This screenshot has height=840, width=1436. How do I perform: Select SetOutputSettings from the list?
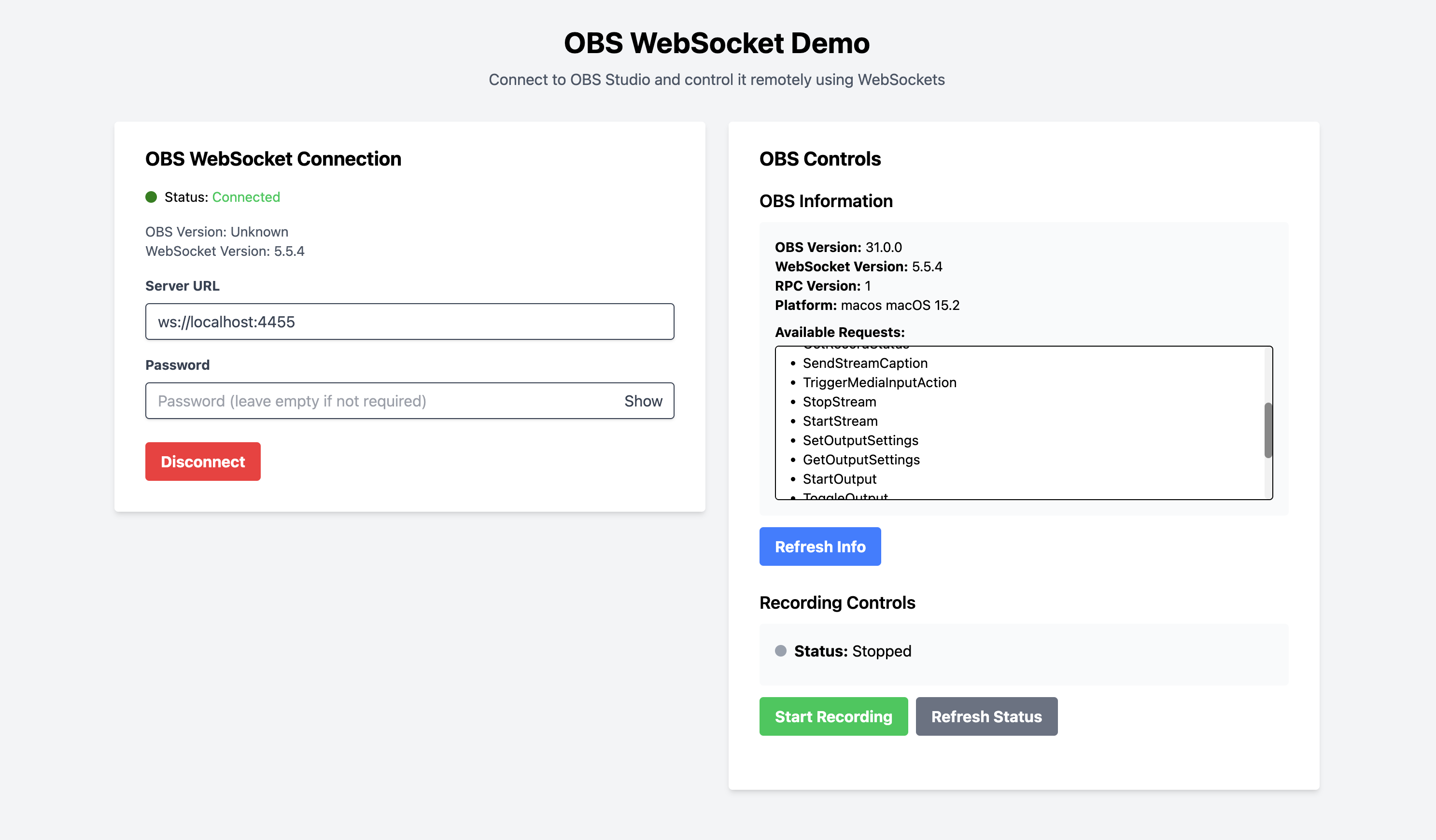click(860, 440)
